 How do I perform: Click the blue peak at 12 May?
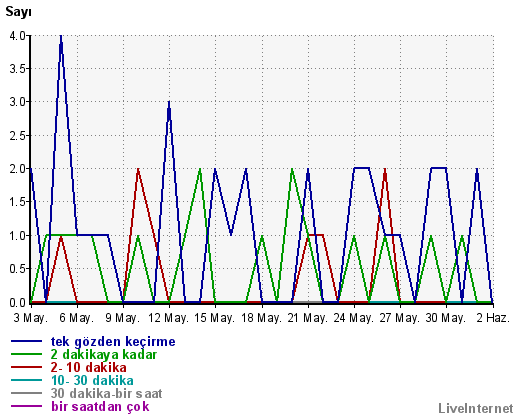coord(169,103)
